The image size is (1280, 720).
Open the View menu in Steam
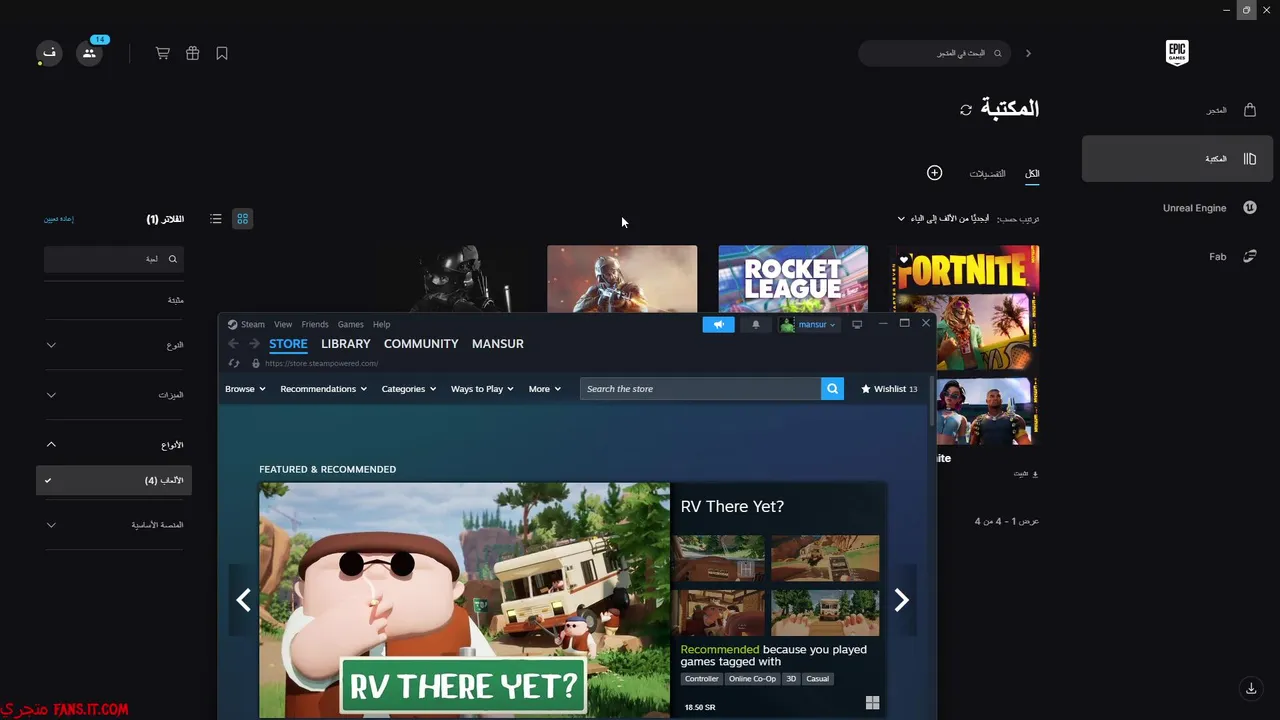[x=283, y=324]
